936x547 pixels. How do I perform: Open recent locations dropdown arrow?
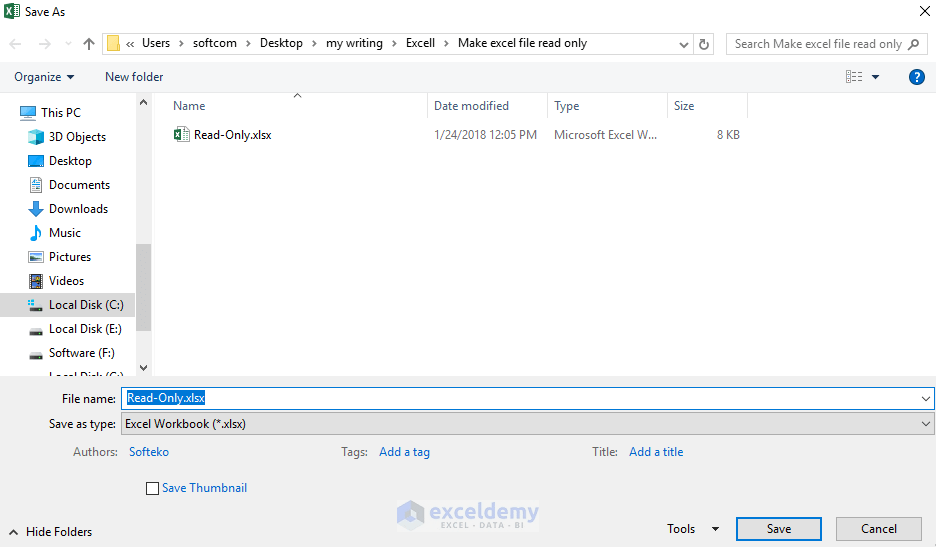point(68,44)
